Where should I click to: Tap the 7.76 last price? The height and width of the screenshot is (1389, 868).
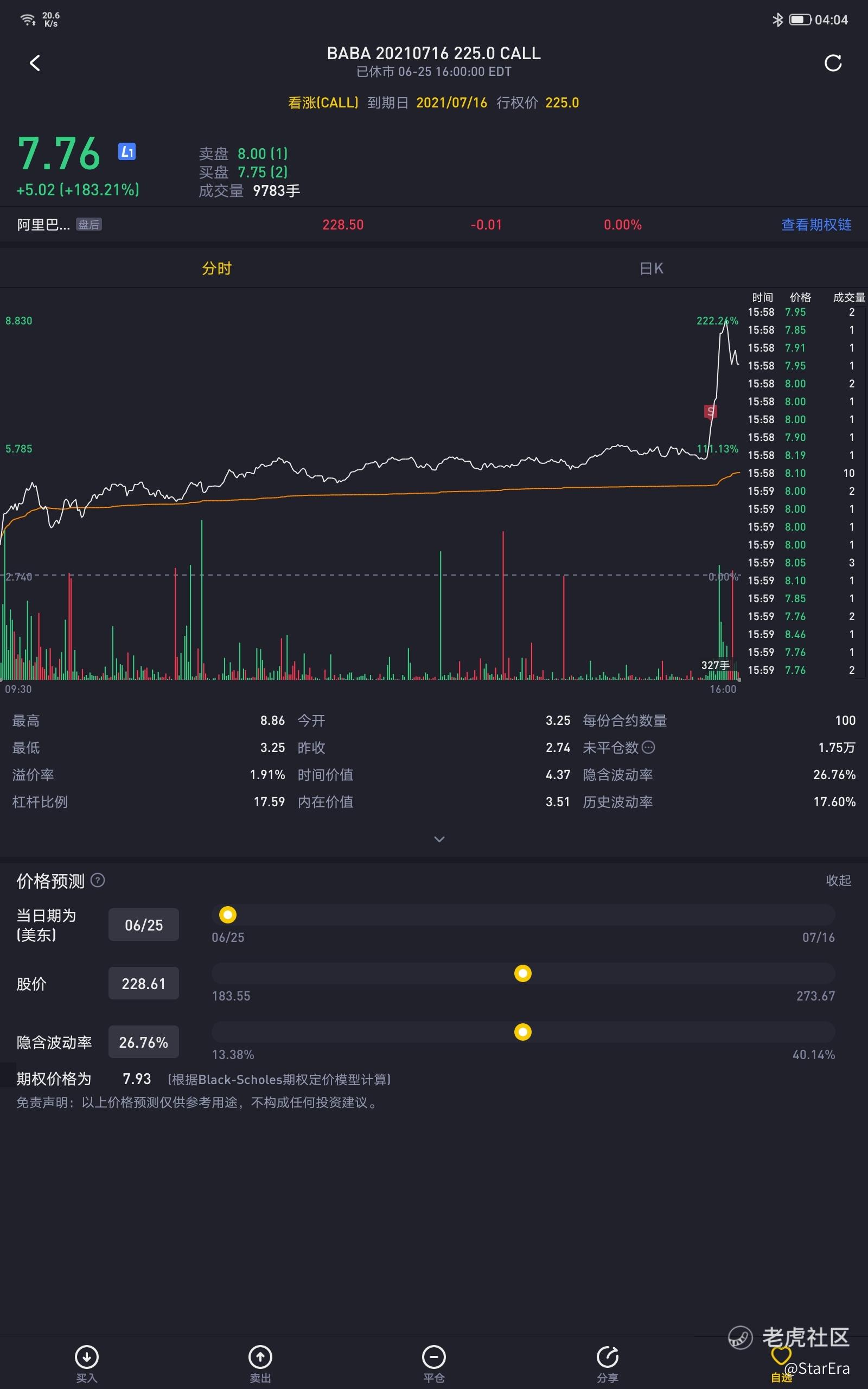point(59,154)
